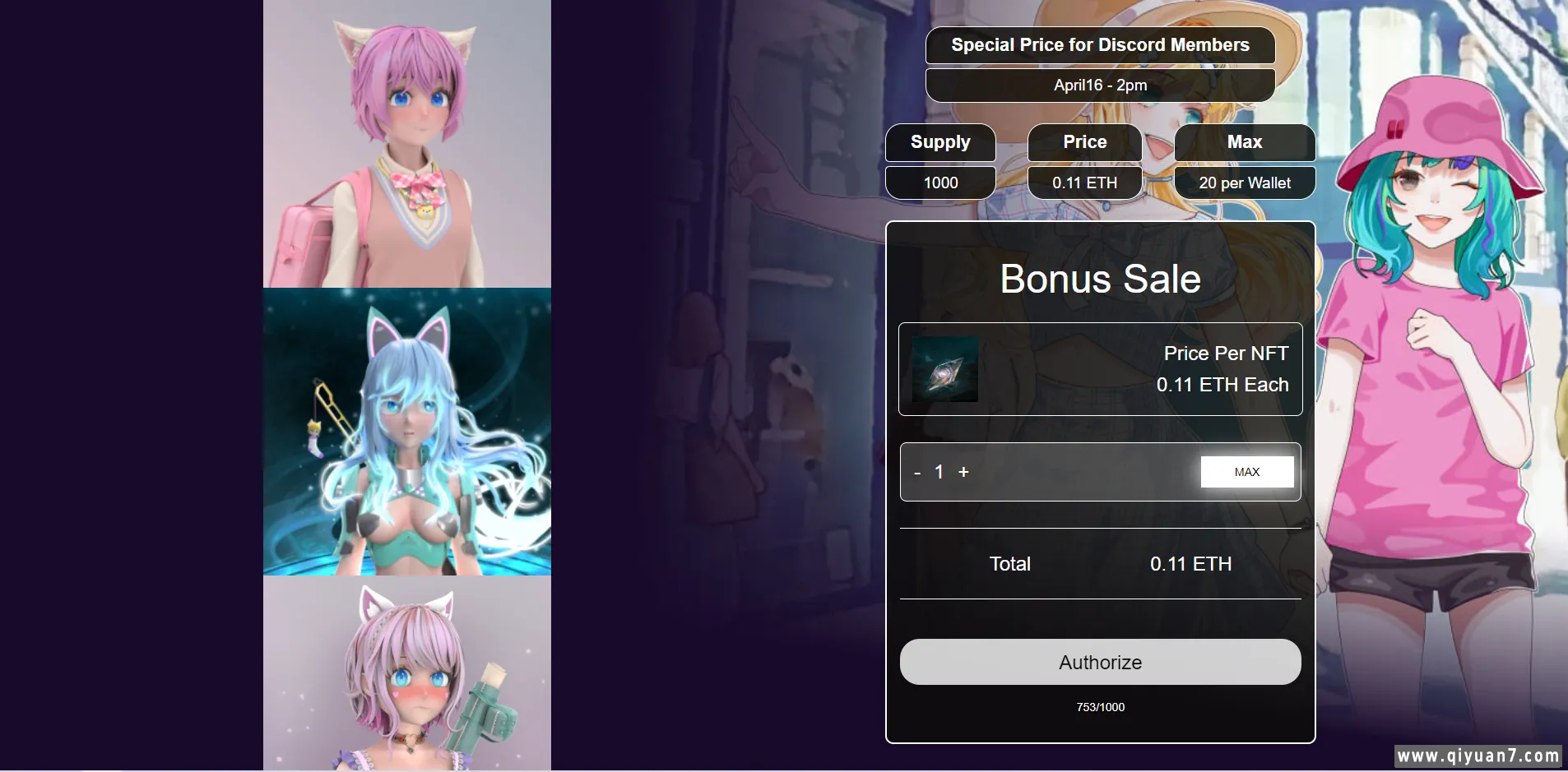Select the 1000 supply value
Image resolution: width=1568 pixels, height=772 pixels.
tap(940, 183)
